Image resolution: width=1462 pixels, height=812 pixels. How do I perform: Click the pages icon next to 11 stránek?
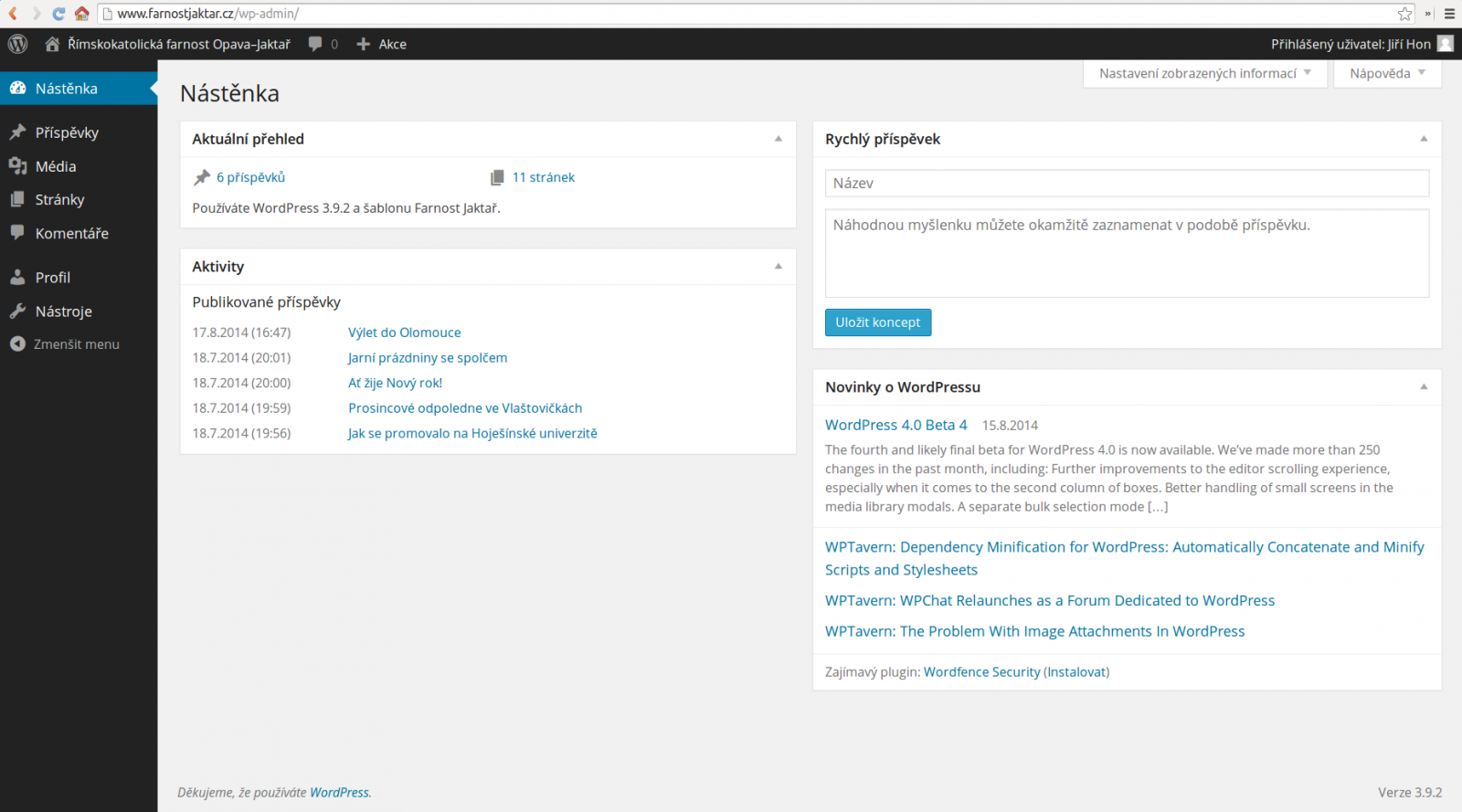click(x=497, y=177)
